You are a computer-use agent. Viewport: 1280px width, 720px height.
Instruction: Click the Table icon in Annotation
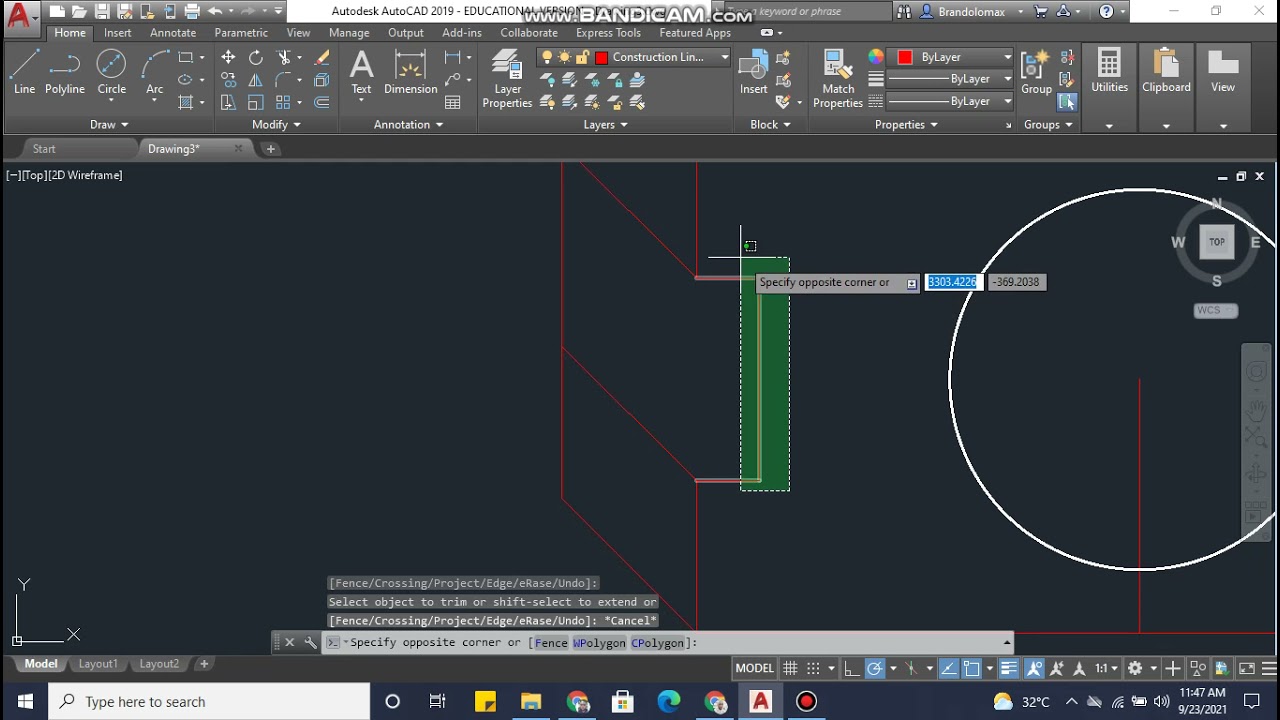453,102
